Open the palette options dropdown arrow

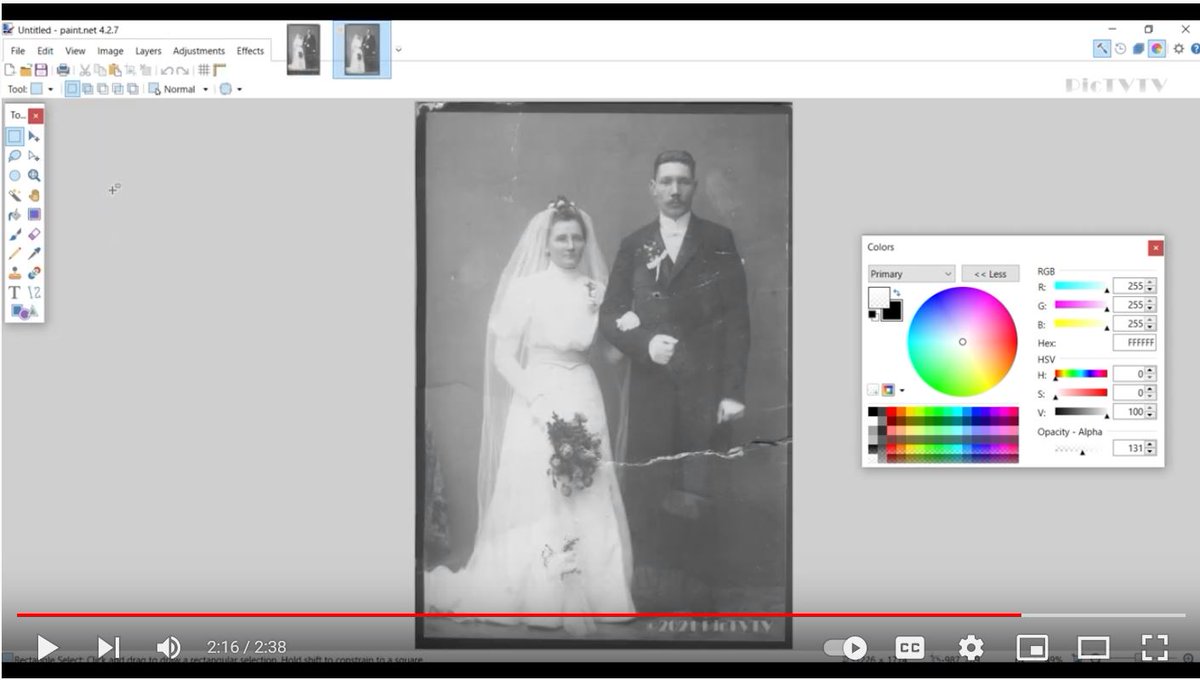tap(902, 390)
